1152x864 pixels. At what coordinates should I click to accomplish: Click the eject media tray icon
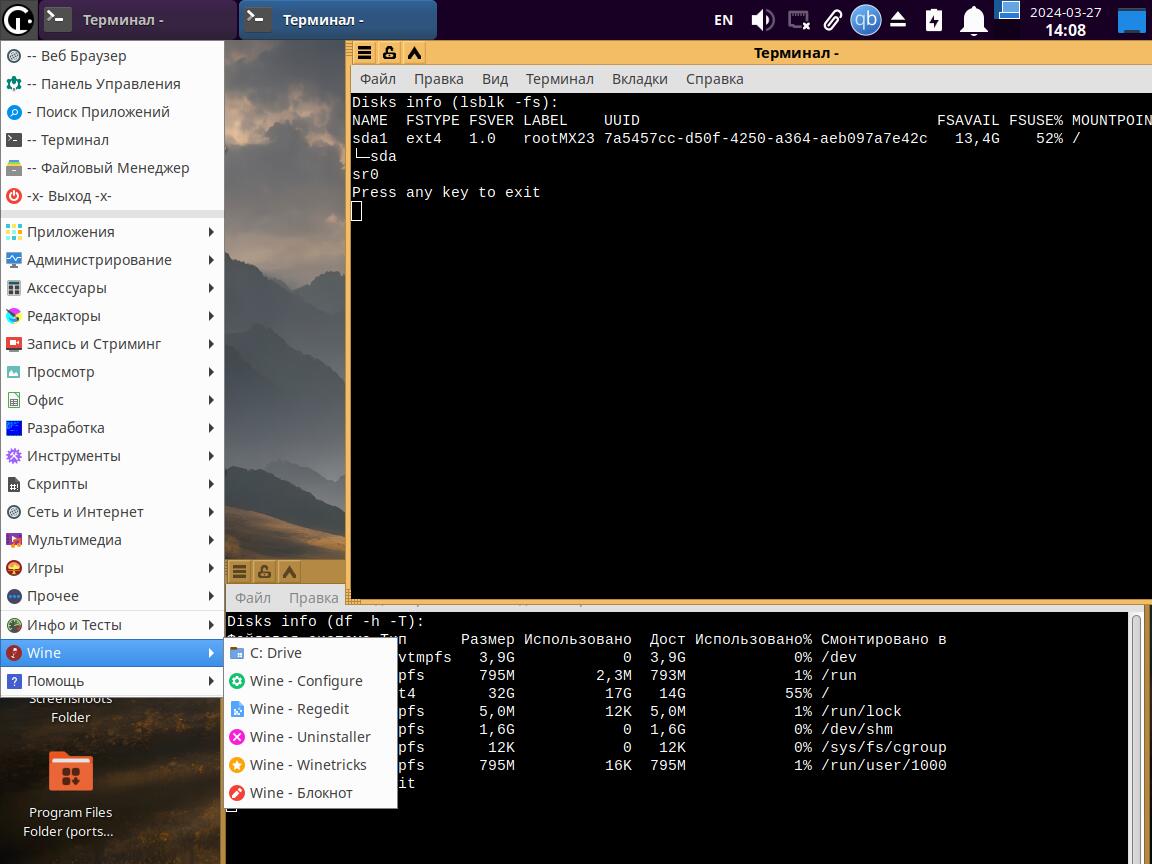point(898,20)
